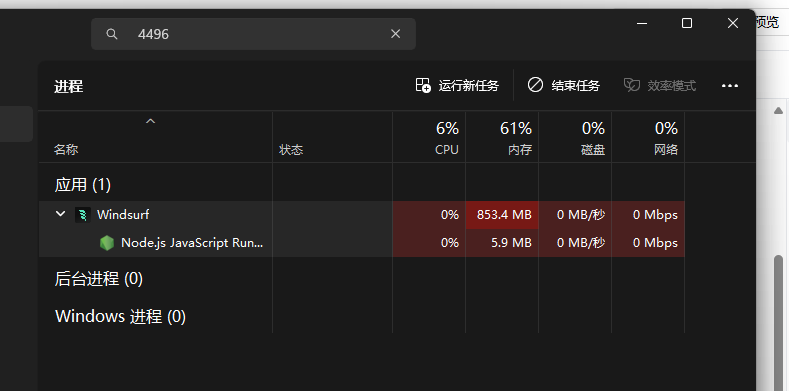The height and width of the screenshot is (391, 789).
Task: Click the search magnifier icon
Action: point(112,34)
